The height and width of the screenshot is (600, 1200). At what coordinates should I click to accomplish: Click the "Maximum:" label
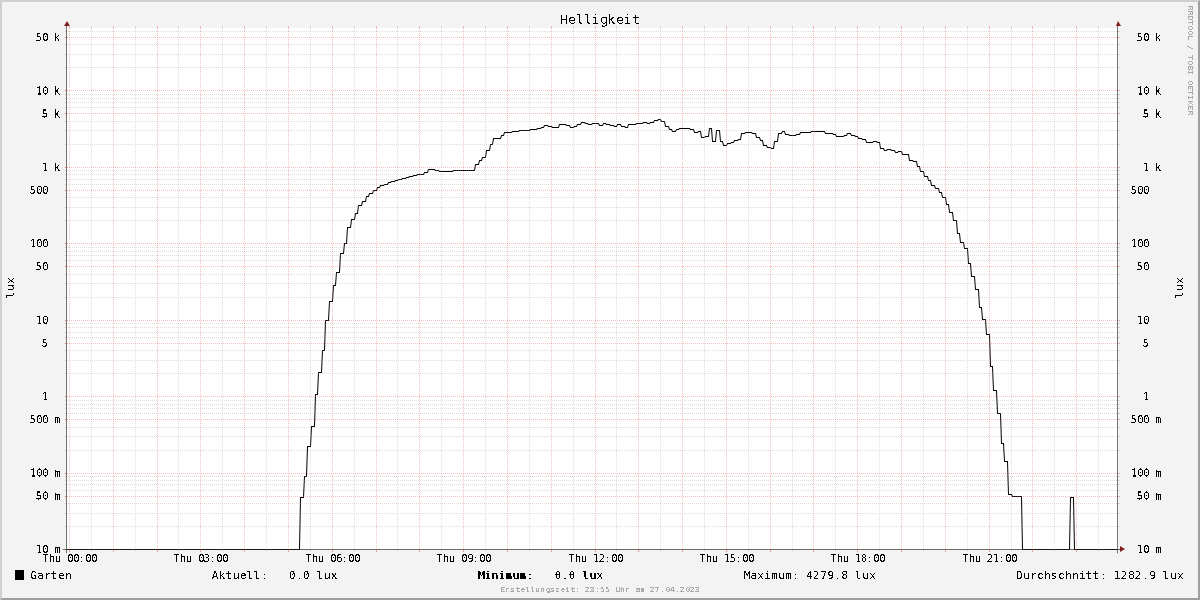pyautogui.click(x=771, y=575)
